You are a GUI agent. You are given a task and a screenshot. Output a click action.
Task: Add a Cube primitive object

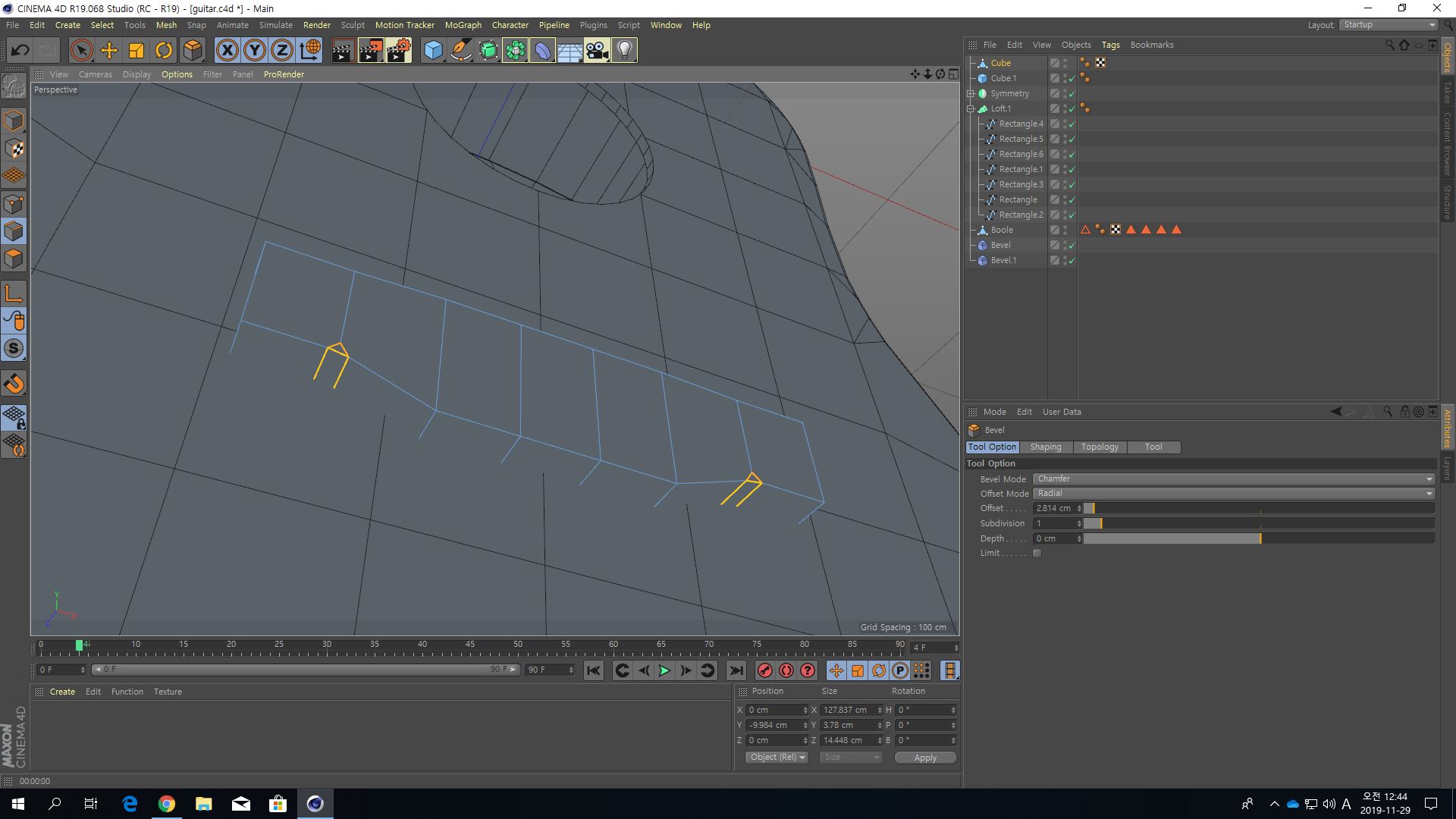click(433, 50)
